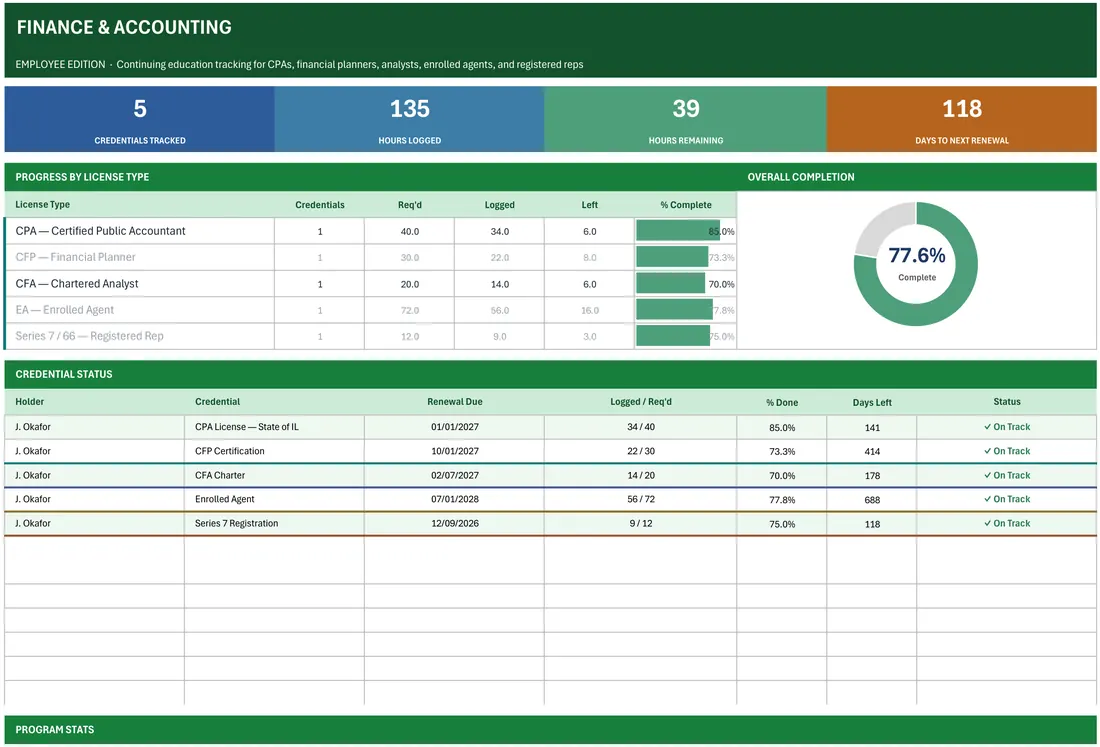Click the Days Left column header
Viewport: 1100px width, 747px height.
pos(872,402)
